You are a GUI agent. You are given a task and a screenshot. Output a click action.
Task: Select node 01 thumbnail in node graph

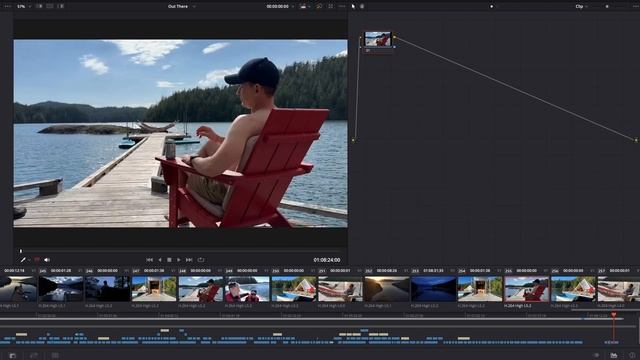(x=378, y=40)
